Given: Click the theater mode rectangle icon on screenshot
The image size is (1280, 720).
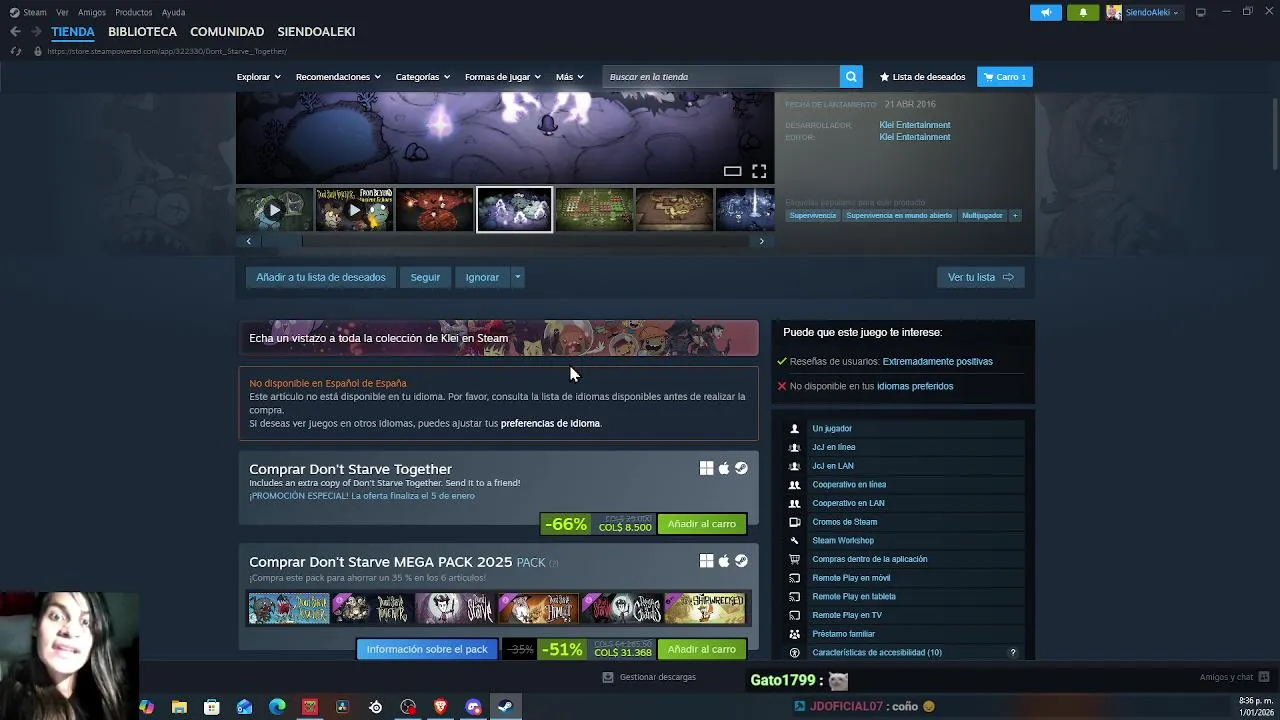Looking at the screenshot, I should 732,171.
